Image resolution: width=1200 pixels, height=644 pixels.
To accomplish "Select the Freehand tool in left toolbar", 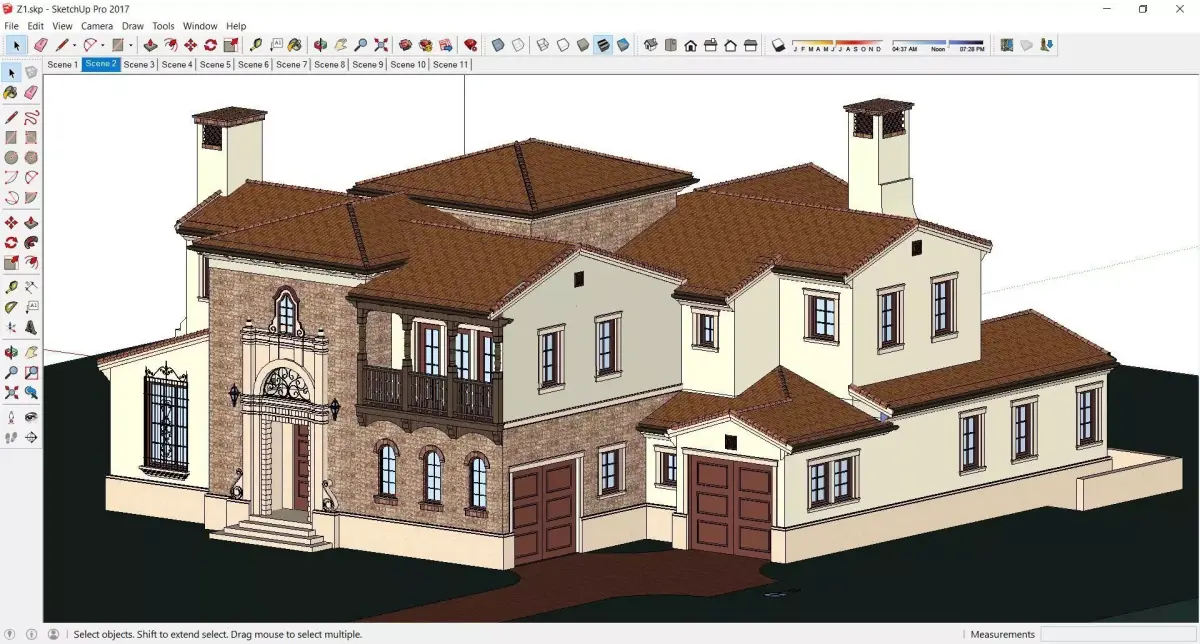I will [x=31, y=117].
